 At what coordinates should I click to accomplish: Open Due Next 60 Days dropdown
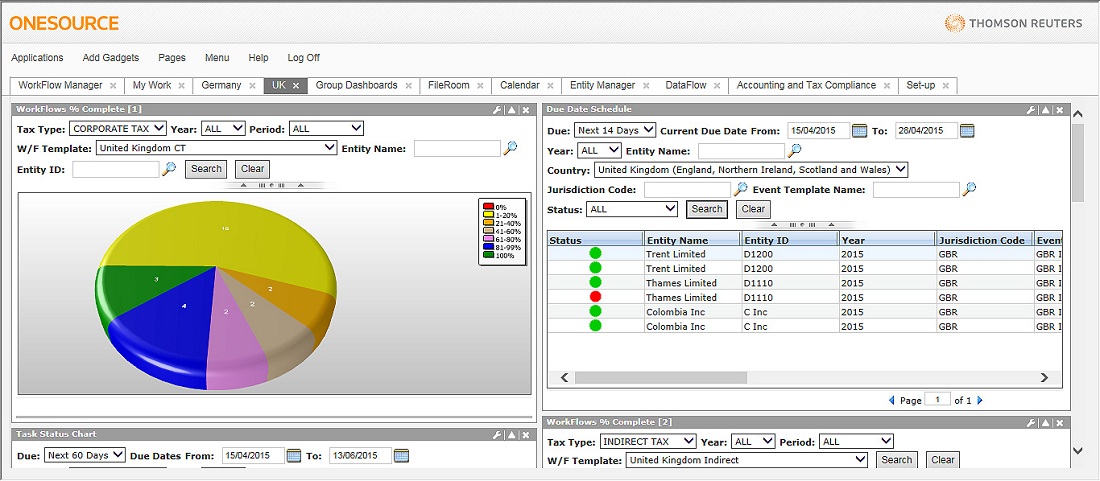pyautogui.click(x=84, y=455)
